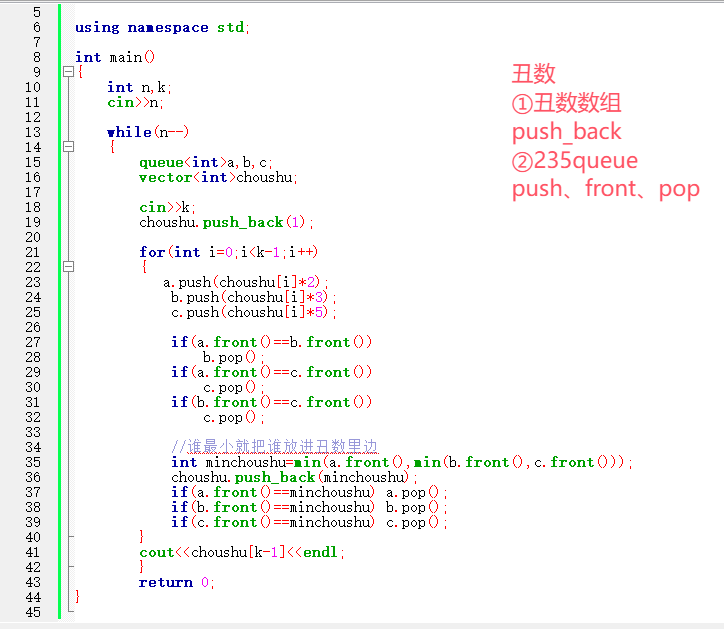The height and width of the screenshot is (629, 724).
Task: Click the opening brace on line 9
Action: pyautogui.click(x=80, y=72)
